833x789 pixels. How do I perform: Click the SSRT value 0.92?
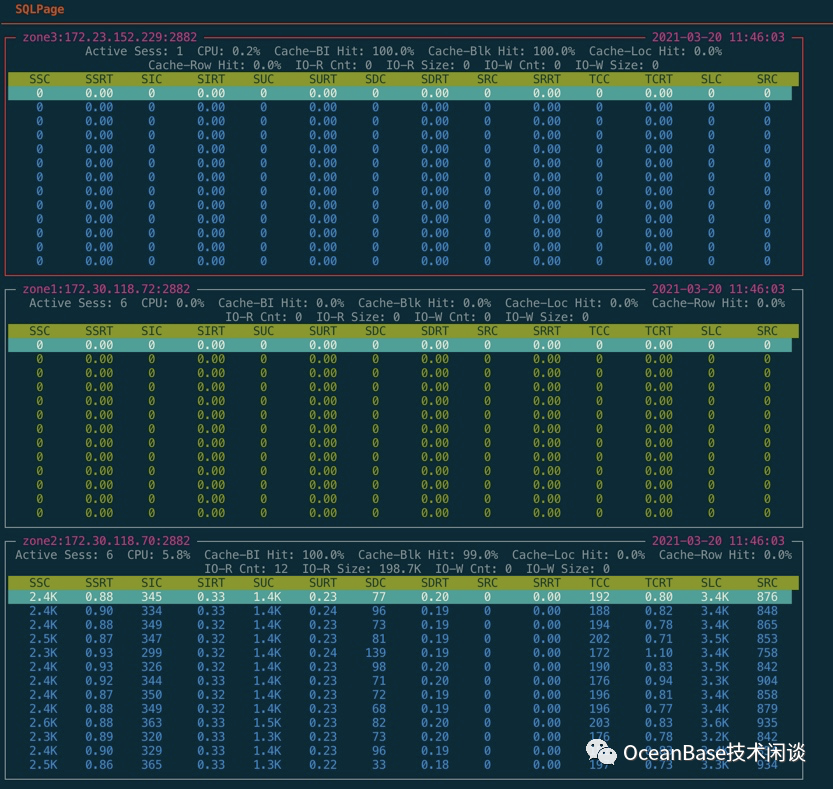pos(99,681)
